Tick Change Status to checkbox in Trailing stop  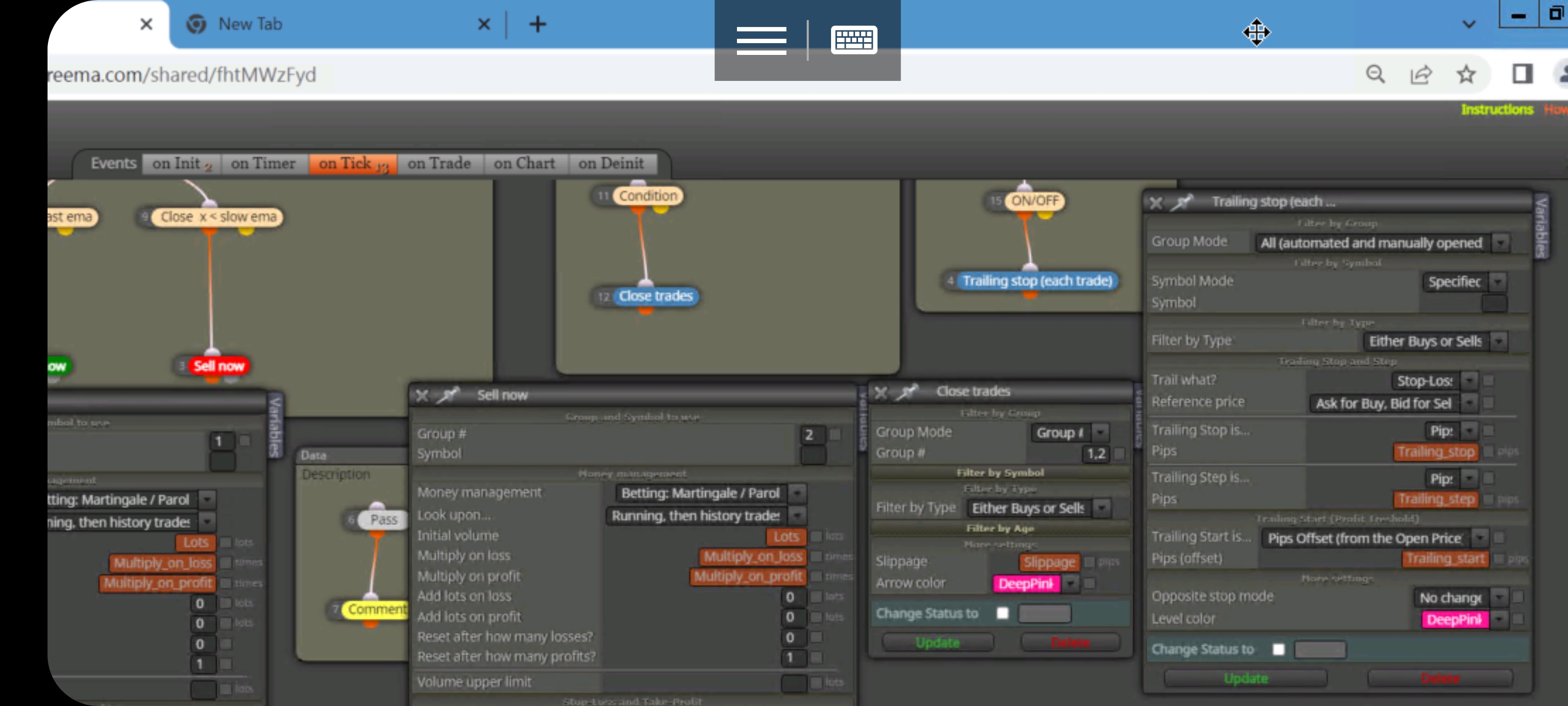pyautogui.click(x=1278, y=649)
